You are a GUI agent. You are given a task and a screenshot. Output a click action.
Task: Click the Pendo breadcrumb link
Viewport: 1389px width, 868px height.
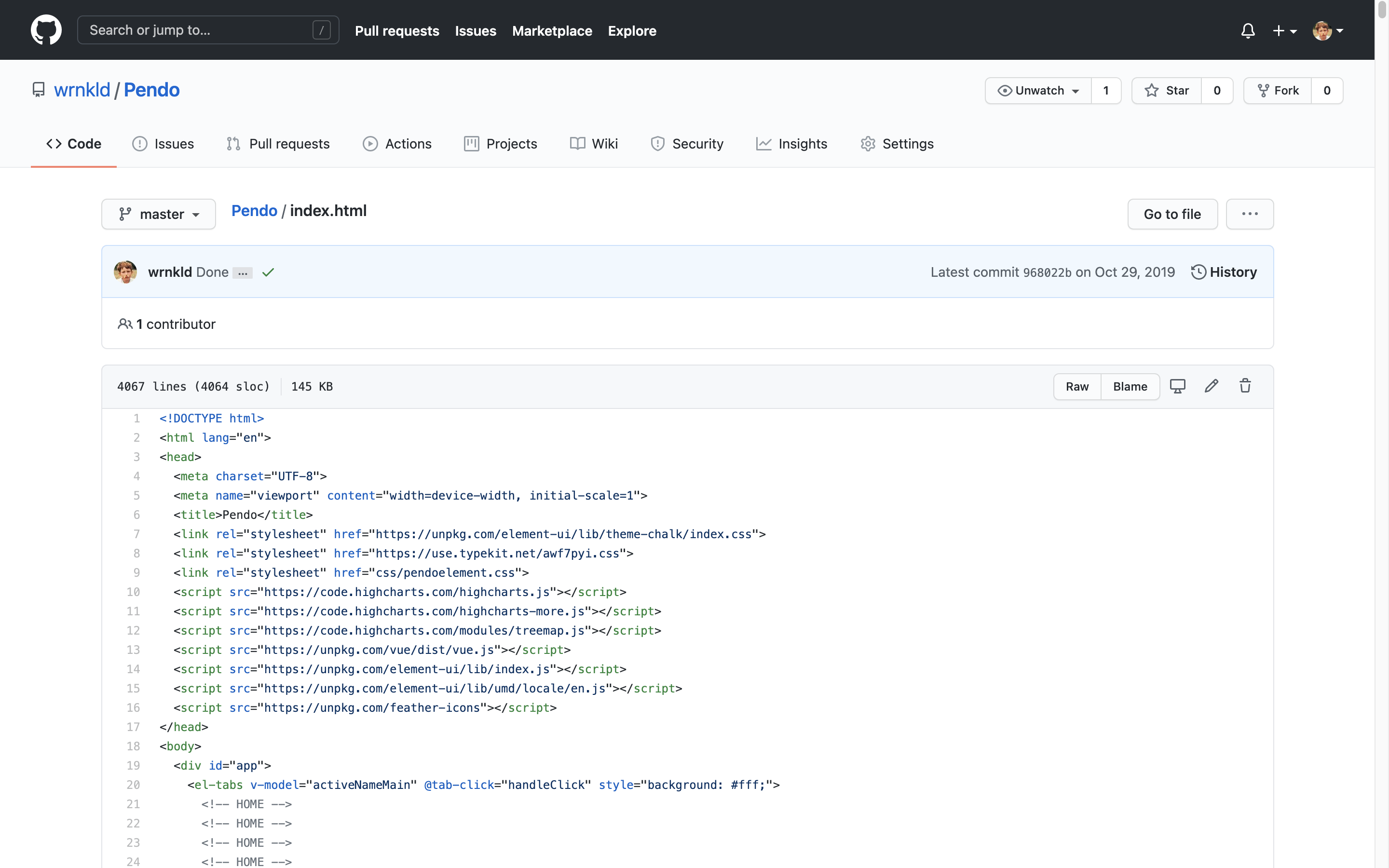[x=254, y=211]
